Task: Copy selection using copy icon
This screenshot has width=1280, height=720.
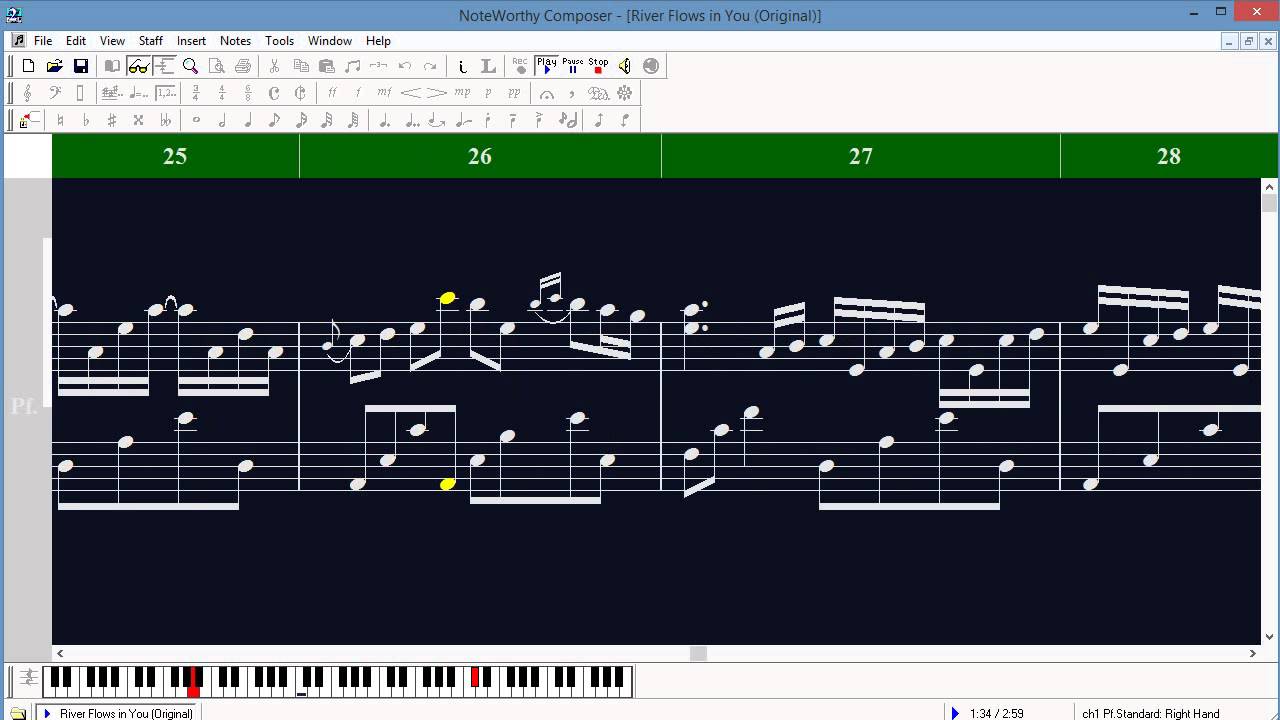Action: point(300,66)
